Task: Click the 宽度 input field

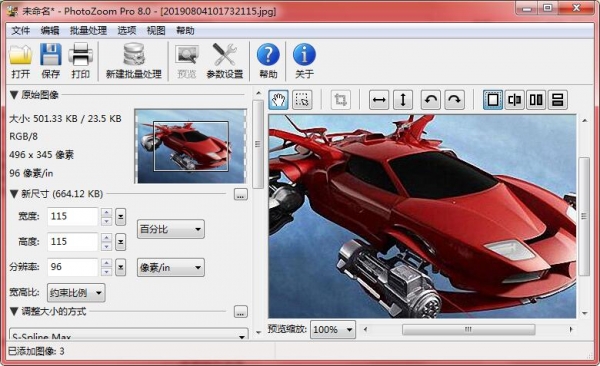Action: tap(73, 217)
